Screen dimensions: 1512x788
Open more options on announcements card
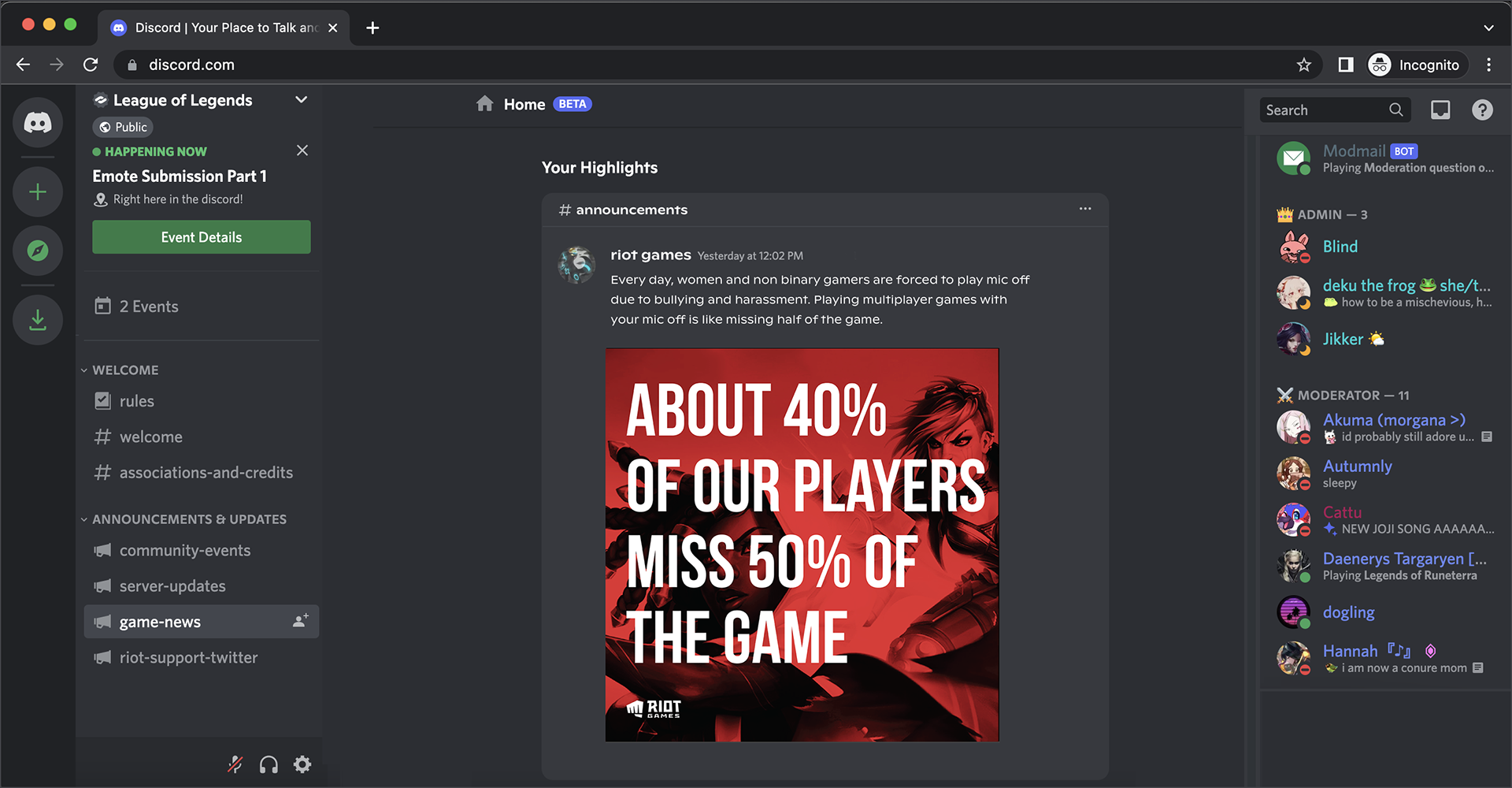click(x=1085, y=209)
